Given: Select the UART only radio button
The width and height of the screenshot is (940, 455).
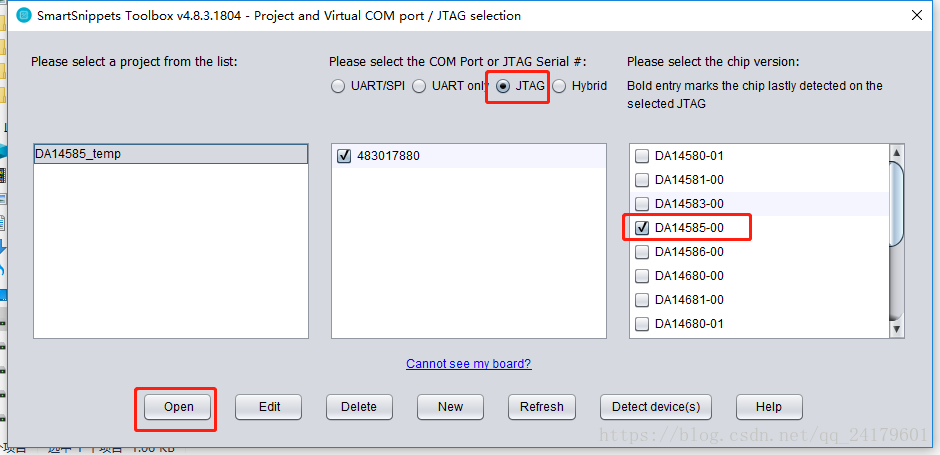Looking at the screenshot, I should tap(419, 86).
